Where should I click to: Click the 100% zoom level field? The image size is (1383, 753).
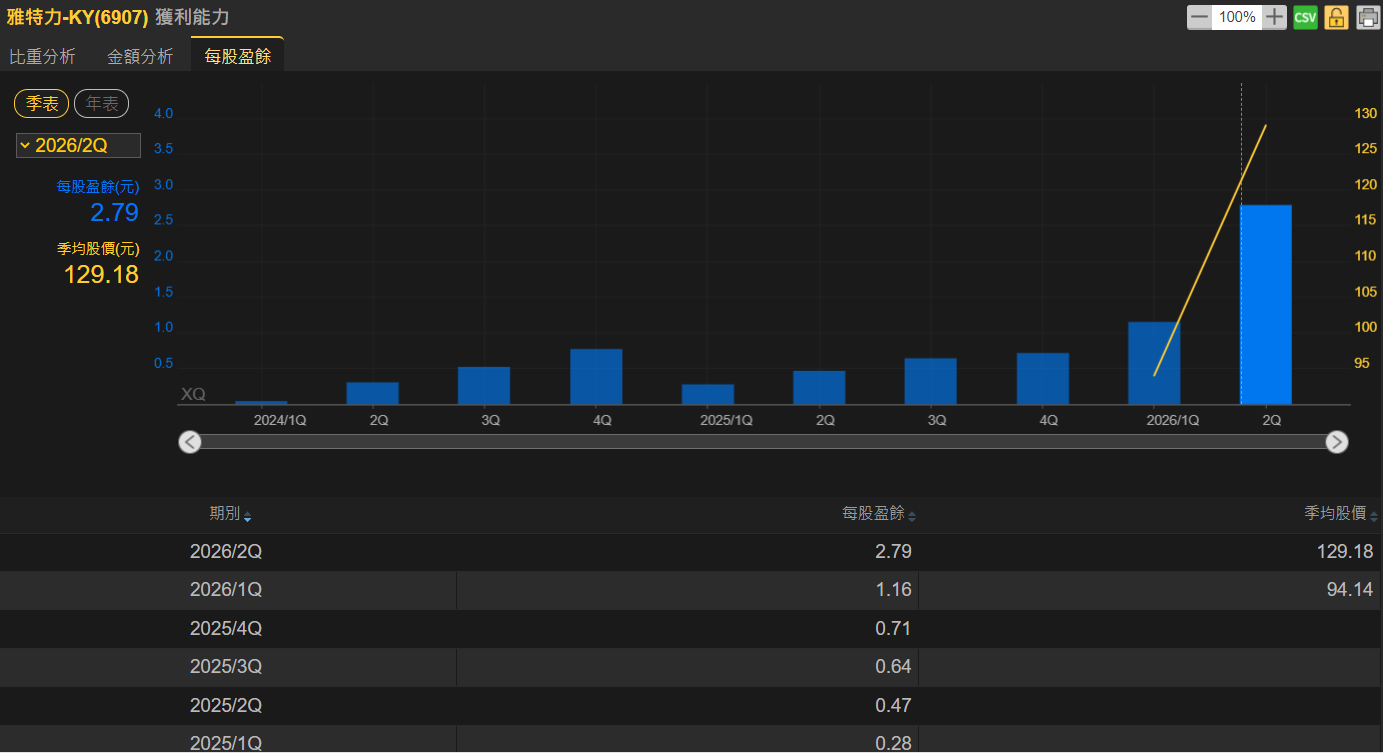(x=1237, y=17)
